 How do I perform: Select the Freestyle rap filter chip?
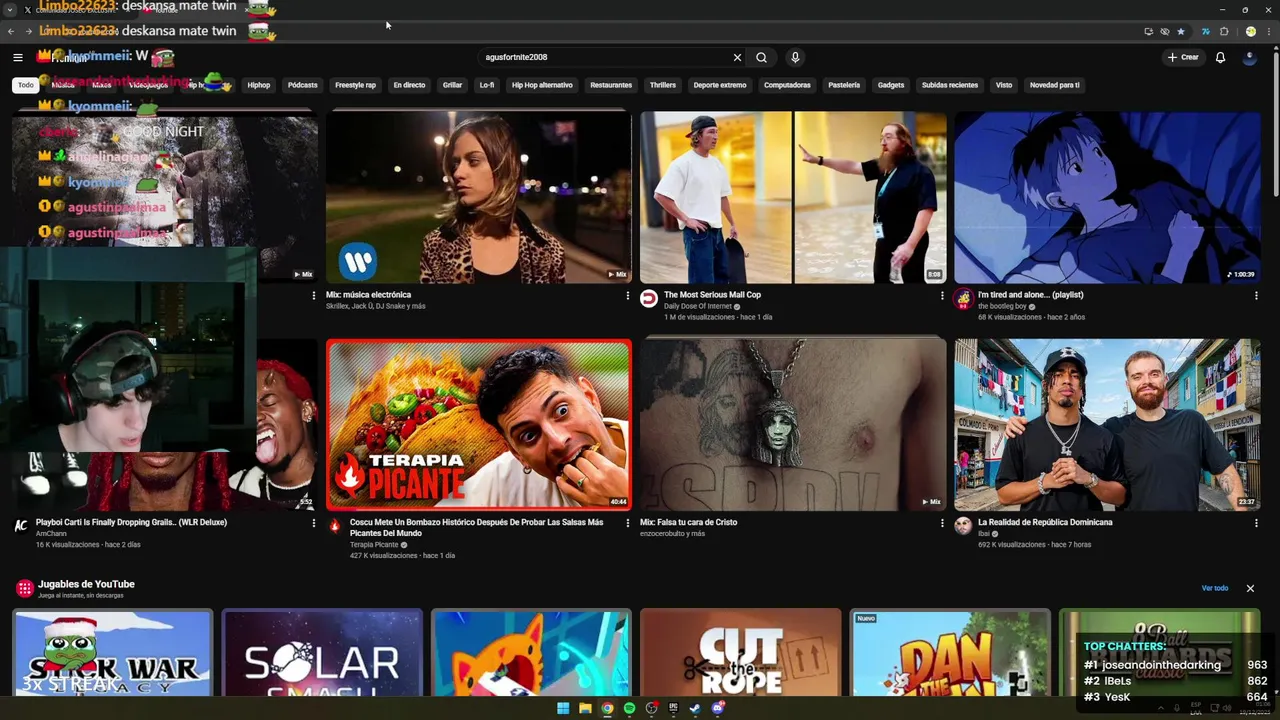tap(356, 85)
